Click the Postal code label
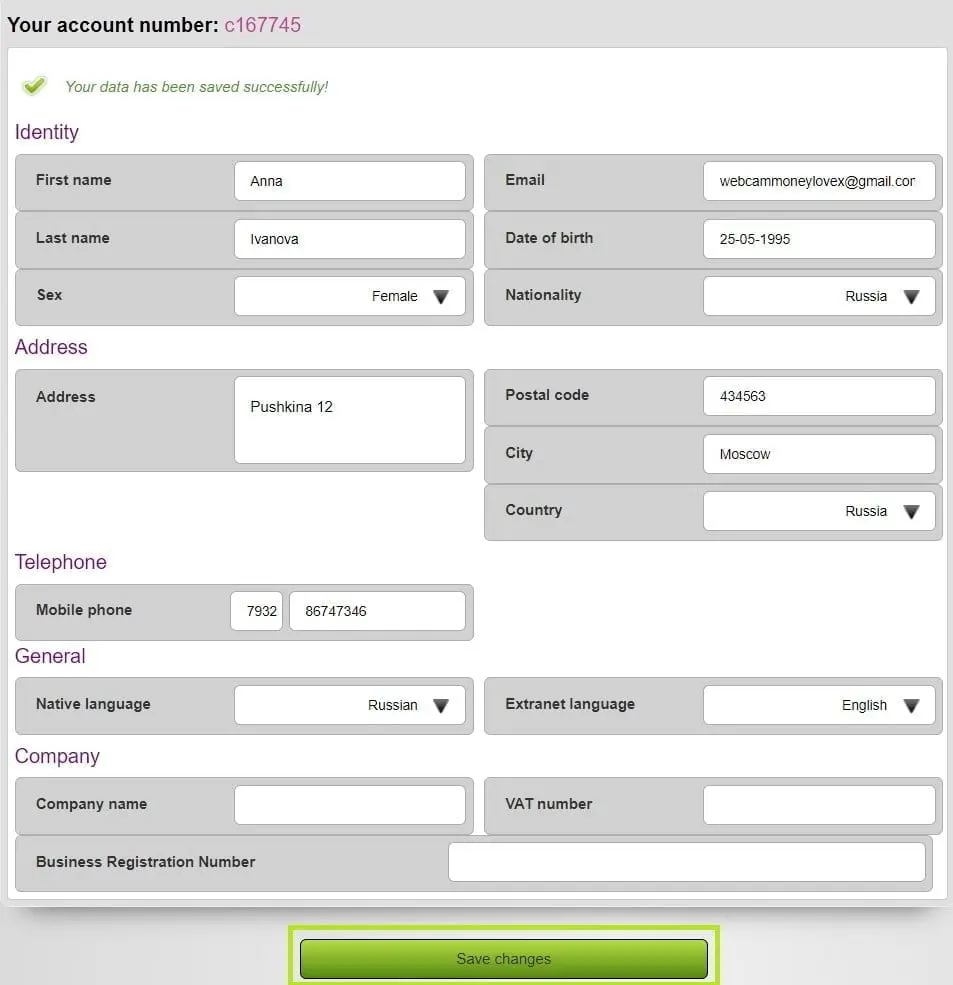The width and height of the screenshot is (953, 985). pyautogui.click(x=547, y=395)
